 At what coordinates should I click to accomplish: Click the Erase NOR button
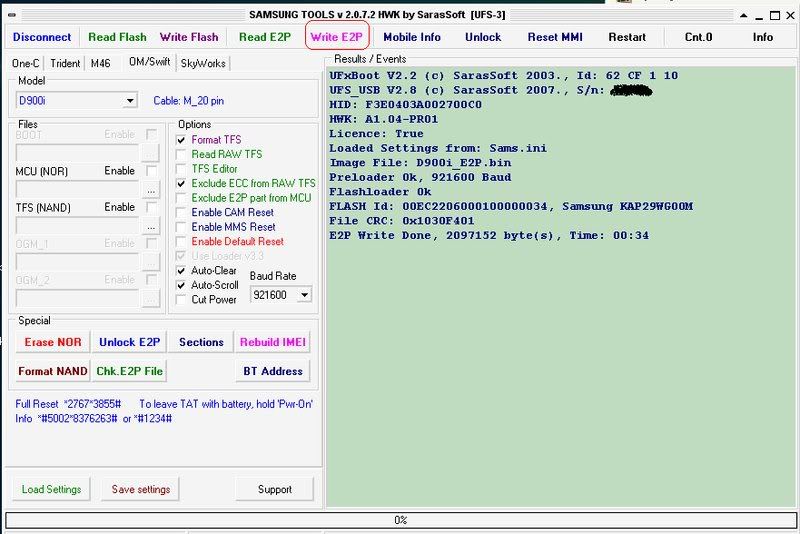pos(53,342)
